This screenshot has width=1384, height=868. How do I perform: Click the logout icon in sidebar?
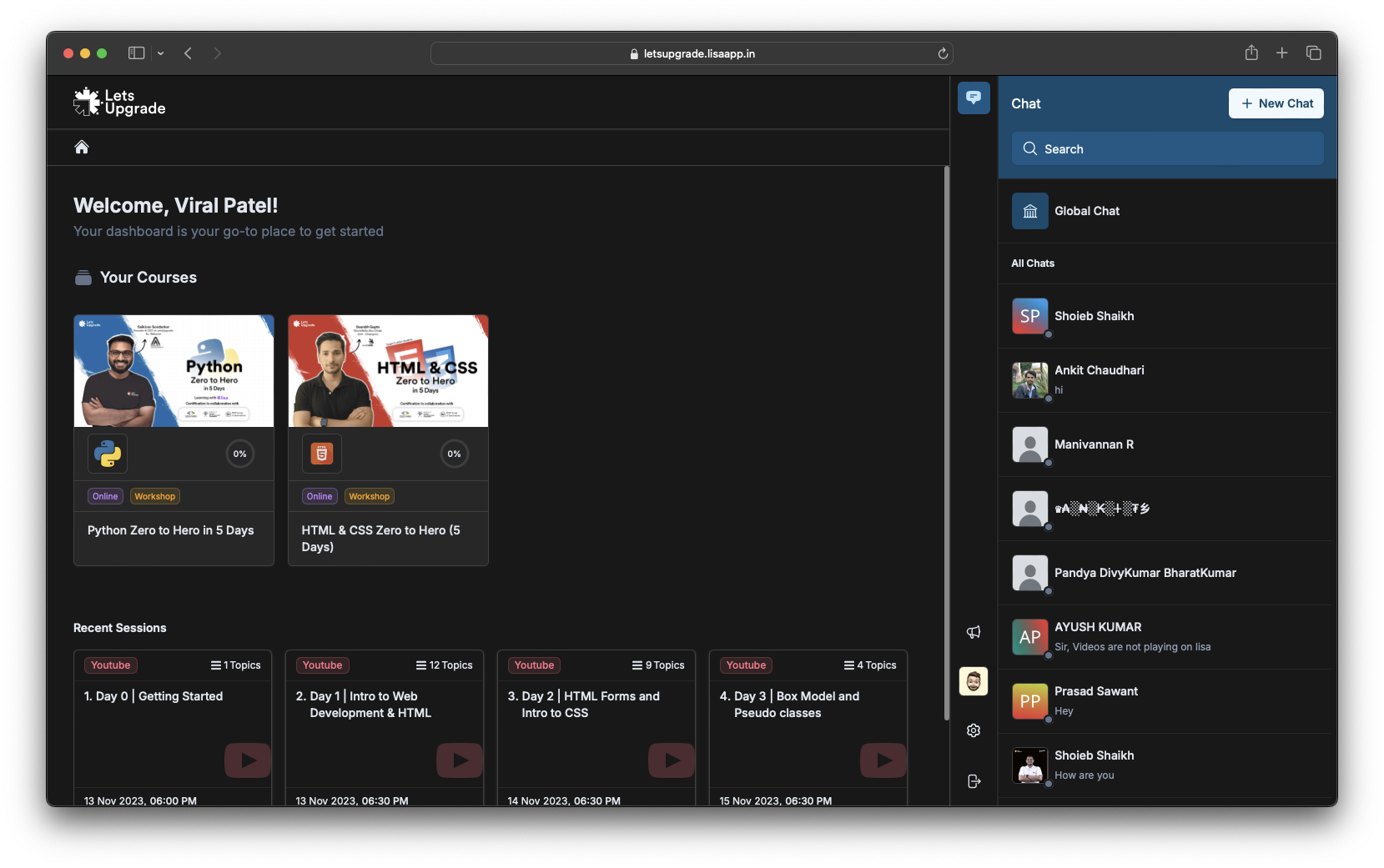974,781
